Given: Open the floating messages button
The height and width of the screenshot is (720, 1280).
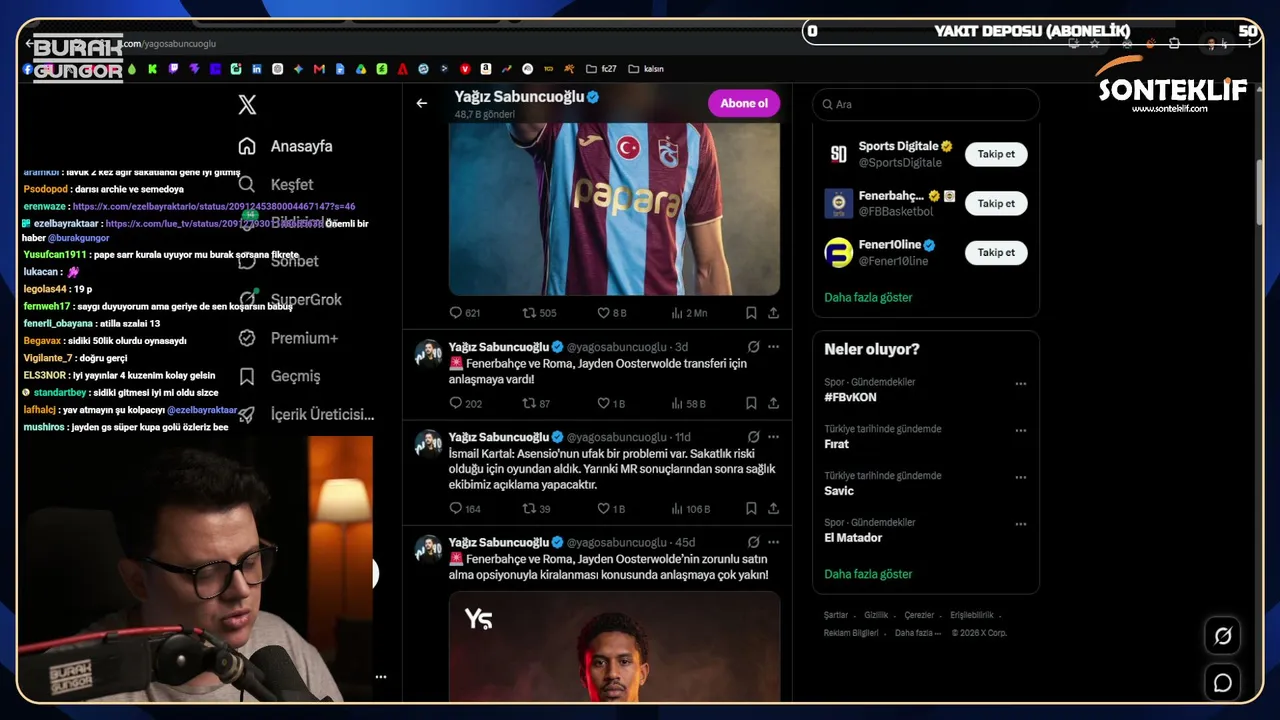Looking at the screenshot, I should [x=1222, y=683].
